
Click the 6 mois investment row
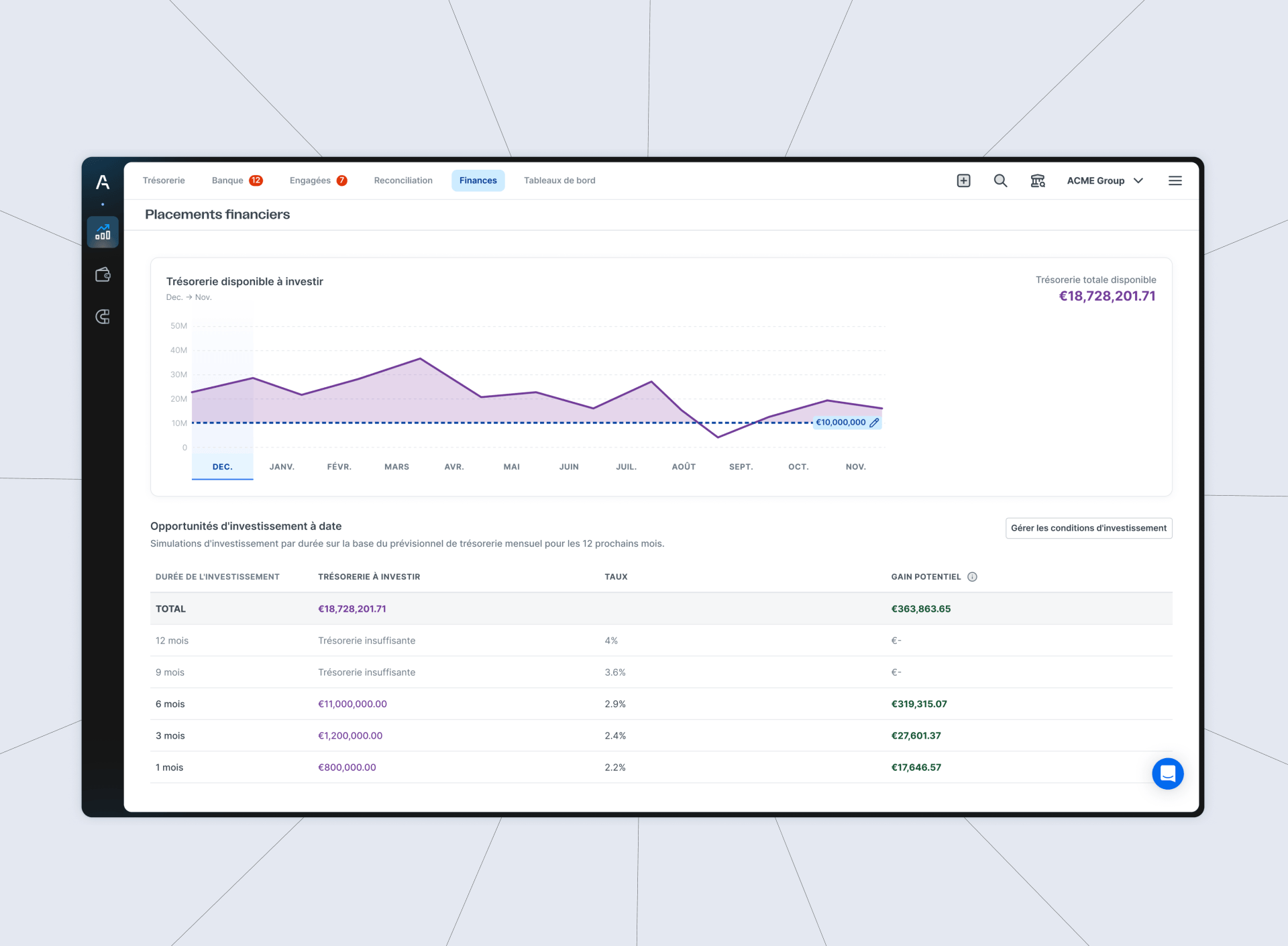pos(661,704)
